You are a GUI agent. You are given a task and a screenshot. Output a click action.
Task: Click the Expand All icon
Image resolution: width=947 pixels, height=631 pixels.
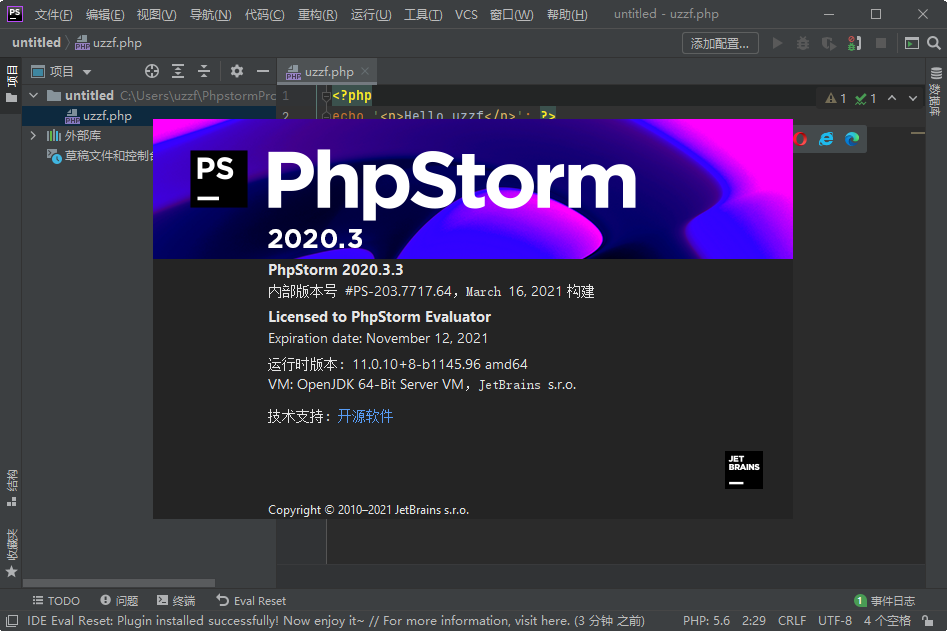pyautogui.click(x=178, y=71)
